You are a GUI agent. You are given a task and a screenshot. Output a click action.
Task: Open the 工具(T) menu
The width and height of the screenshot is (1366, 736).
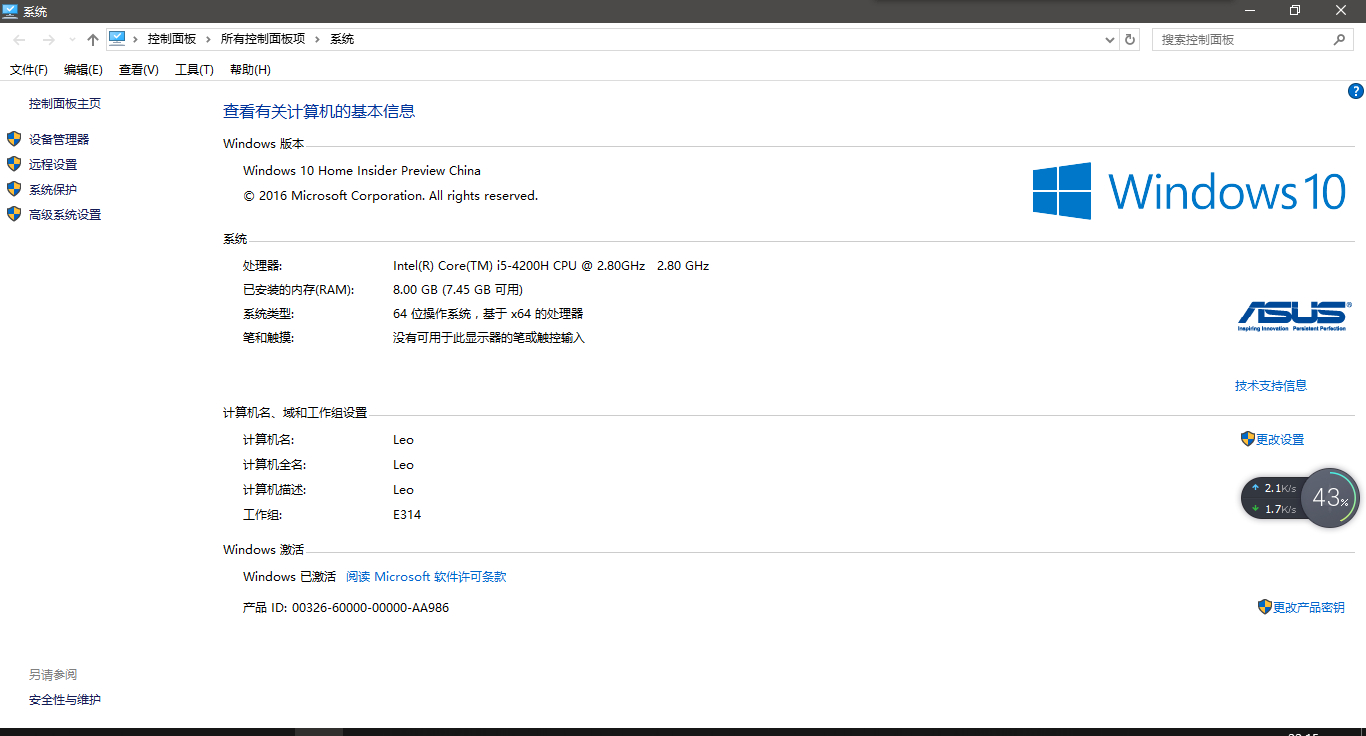click(x=194, y=69)
